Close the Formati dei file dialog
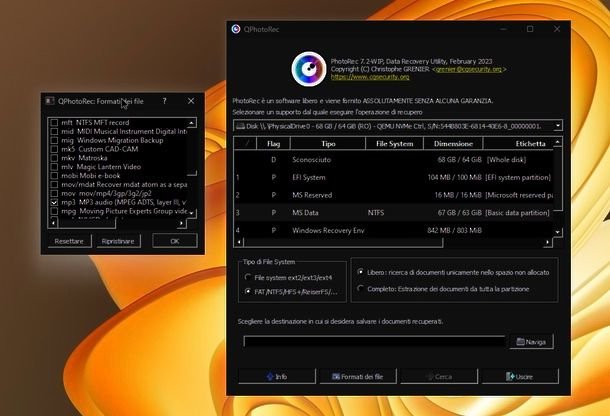 click(x=191, y=101)
